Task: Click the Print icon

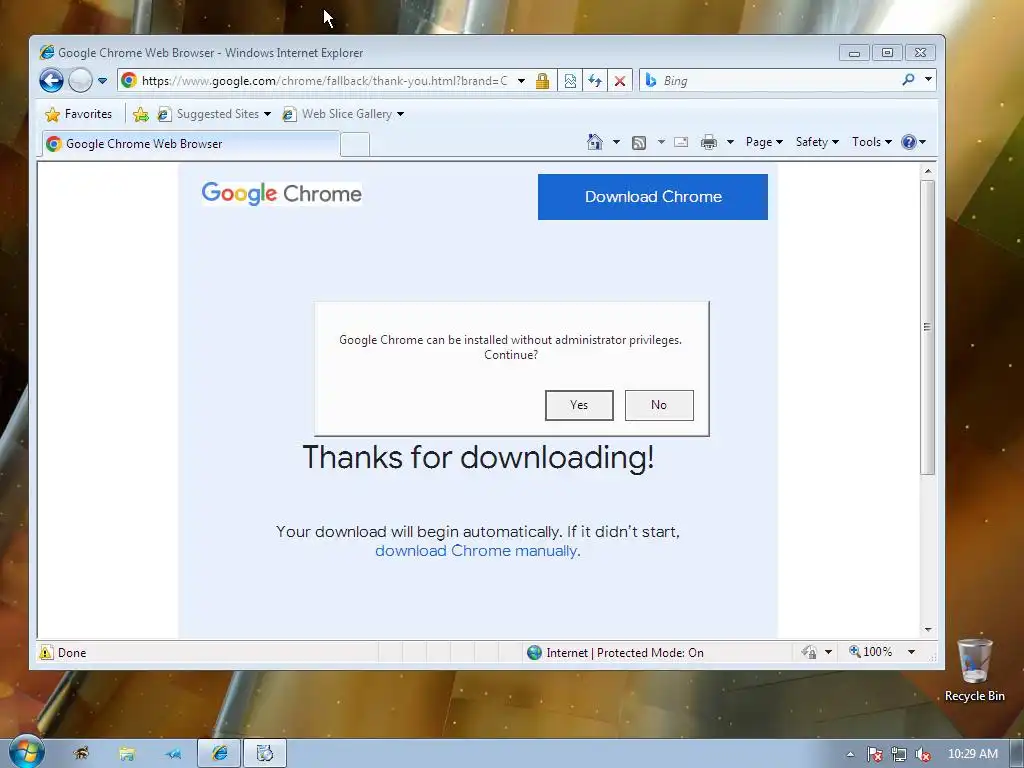Action: pos(709,142)
